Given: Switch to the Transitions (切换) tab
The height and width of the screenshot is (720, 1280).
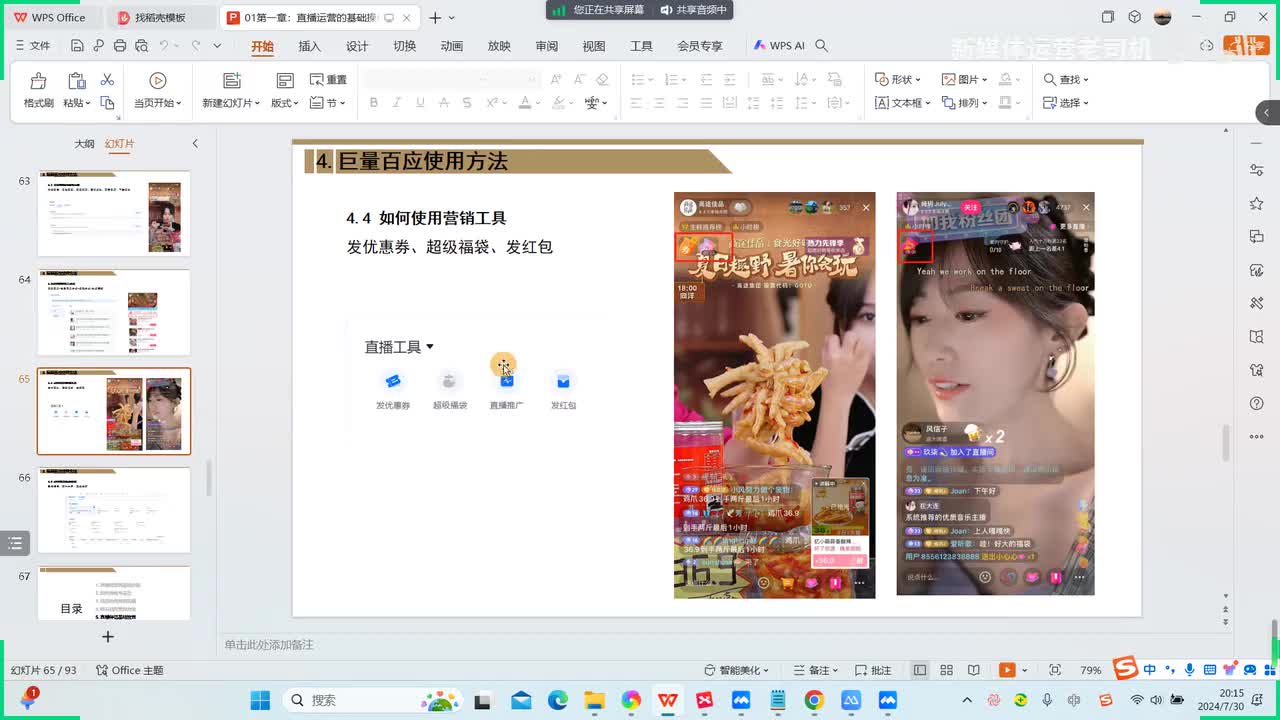Looking at the screenshot, I should click(x=404, y=46).
